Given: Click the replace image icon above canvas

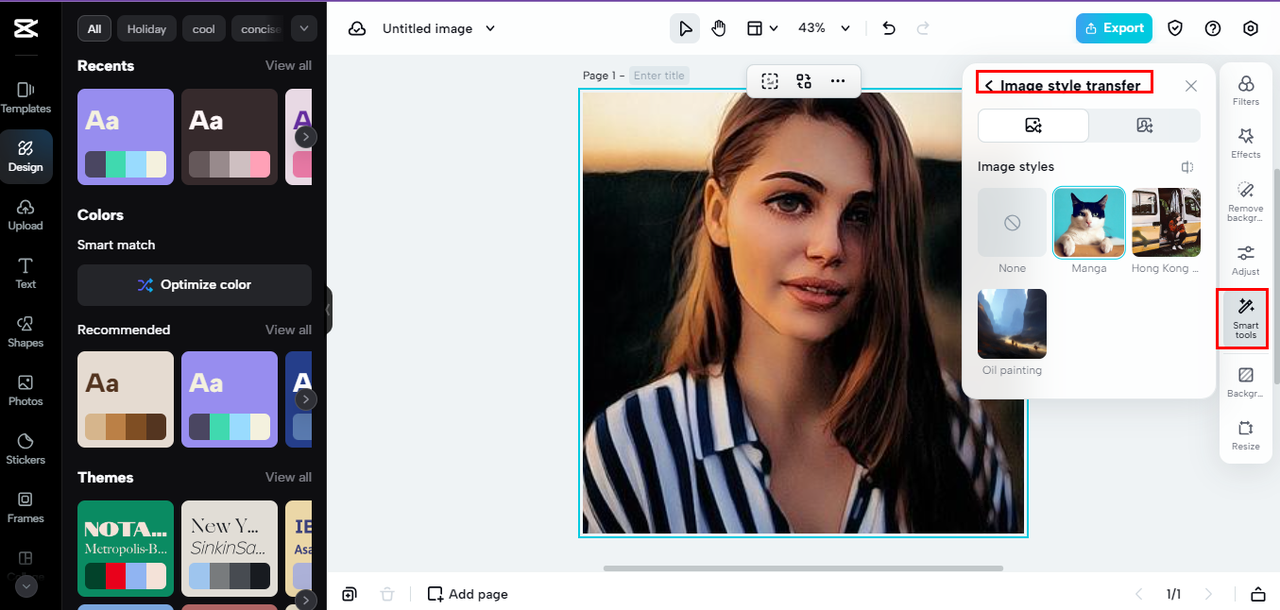Looking at the screenshot, I should [804, 81].
